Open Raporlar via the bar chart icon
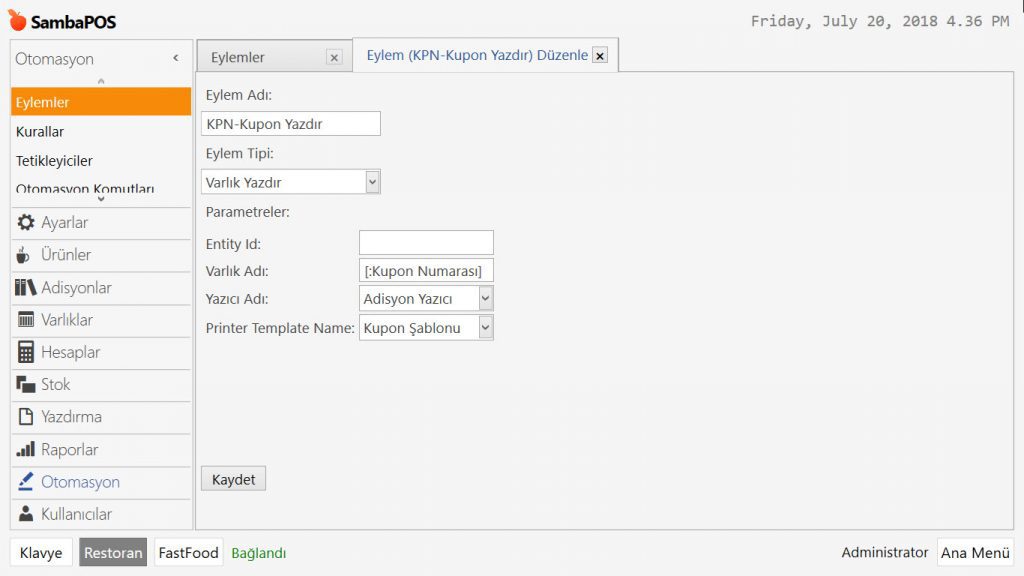This screenshot has width=1024, height=576. coord(26,450)
